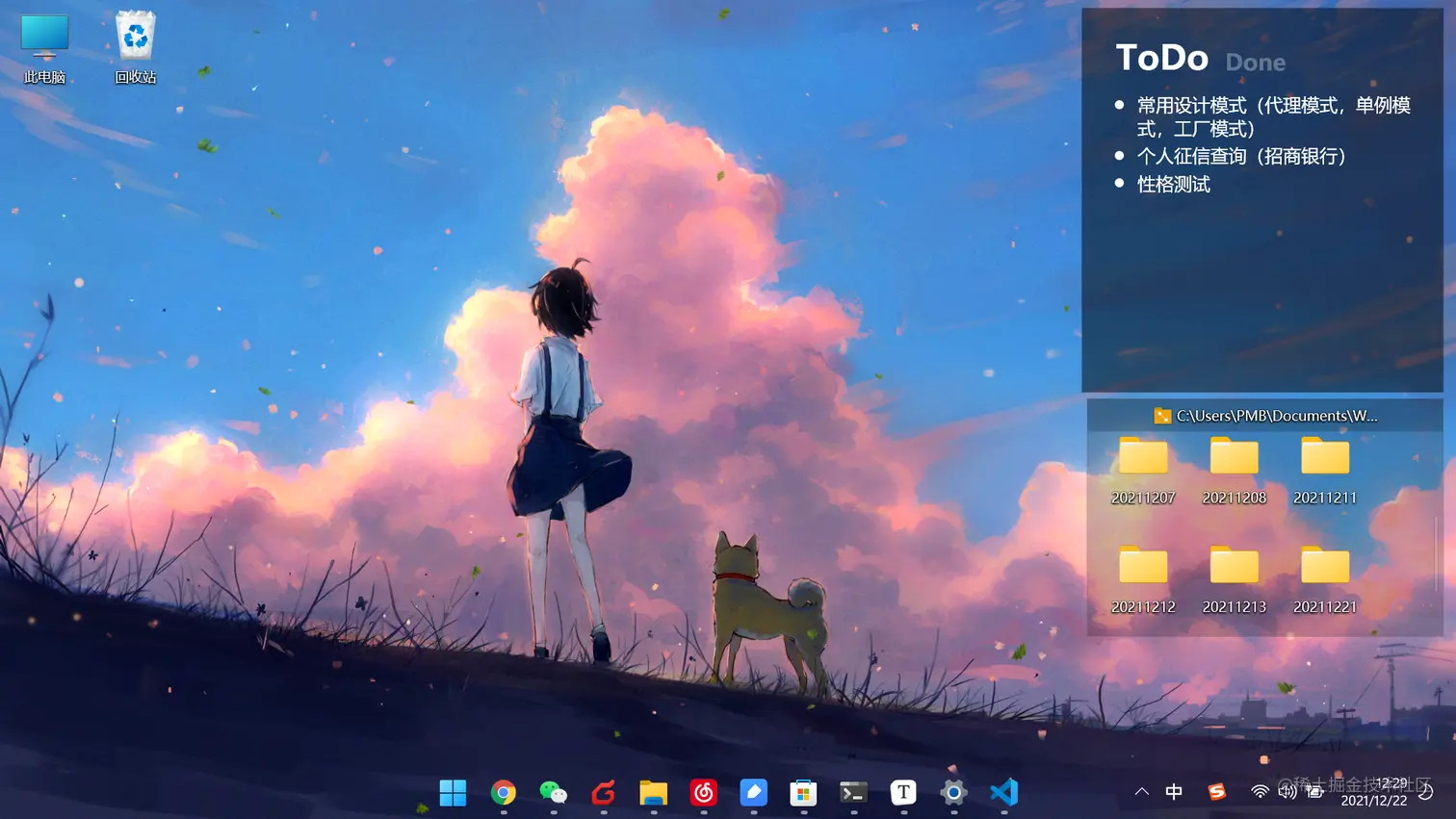Open Visual Studio Code from taskbar
This screenshot has width=1456, height=819.
pyautogui.click(x=1003, y=793)
